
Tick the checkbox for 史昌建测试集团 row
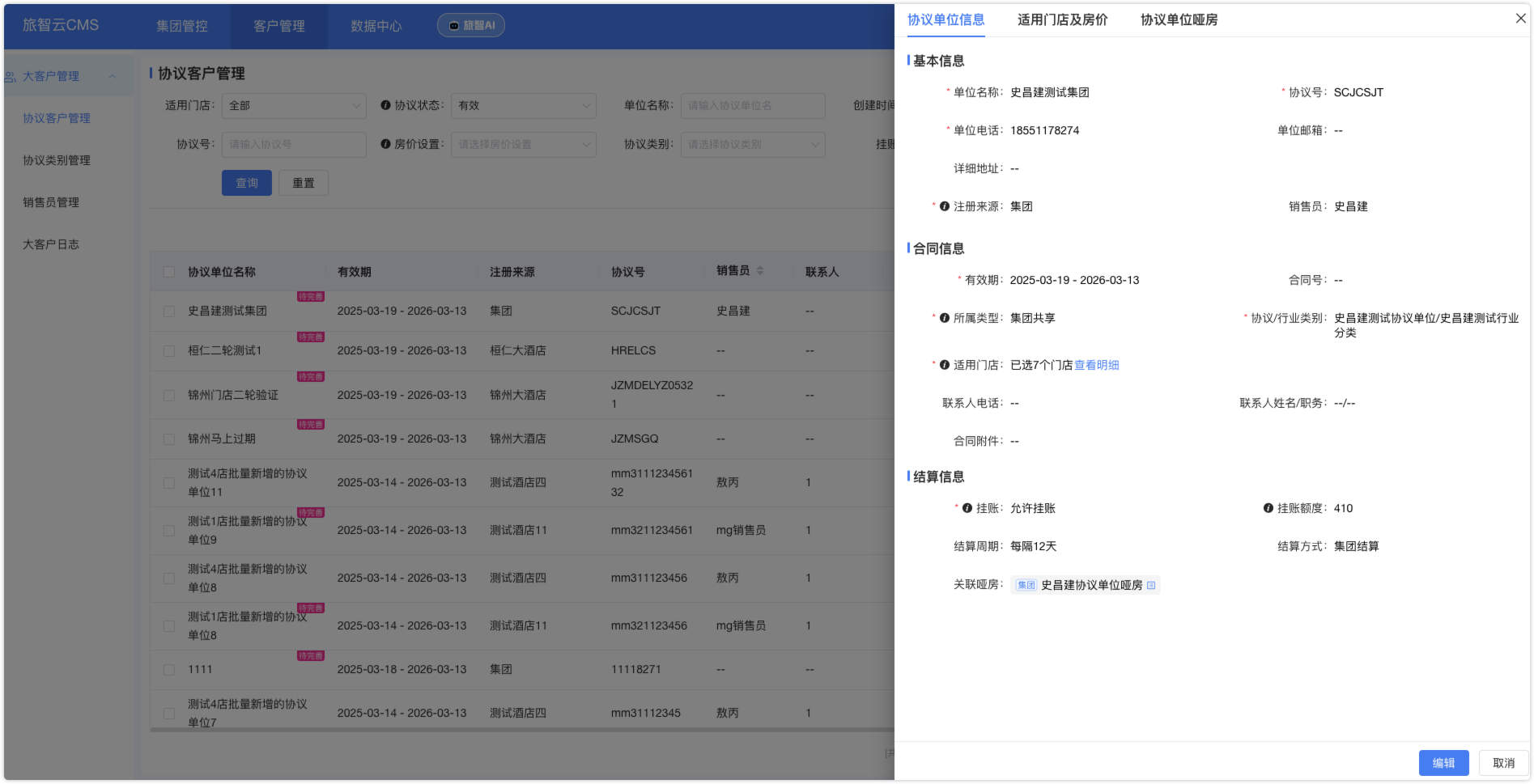pos(169,311)
